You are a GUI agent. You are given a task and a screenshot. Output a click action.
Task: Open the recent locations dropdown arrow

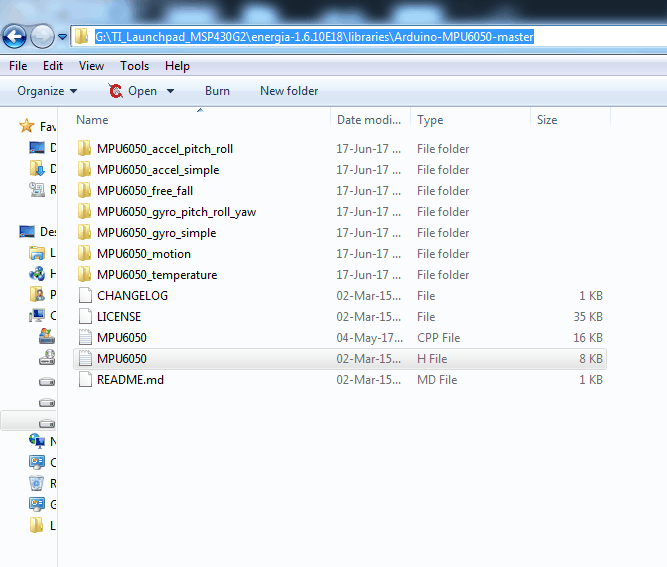63,37
